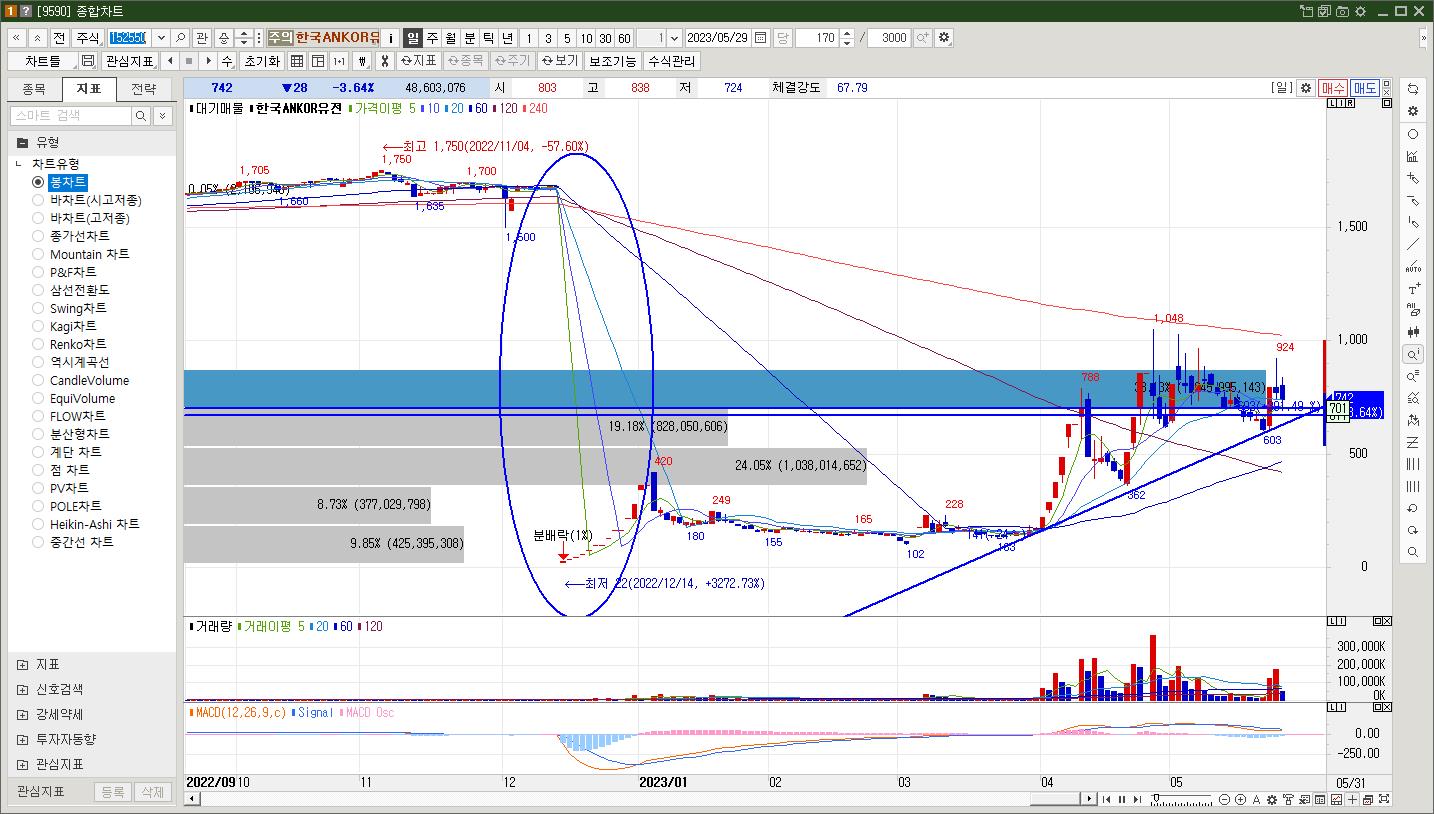Click the skip to first playback icon

point(1107,799)
